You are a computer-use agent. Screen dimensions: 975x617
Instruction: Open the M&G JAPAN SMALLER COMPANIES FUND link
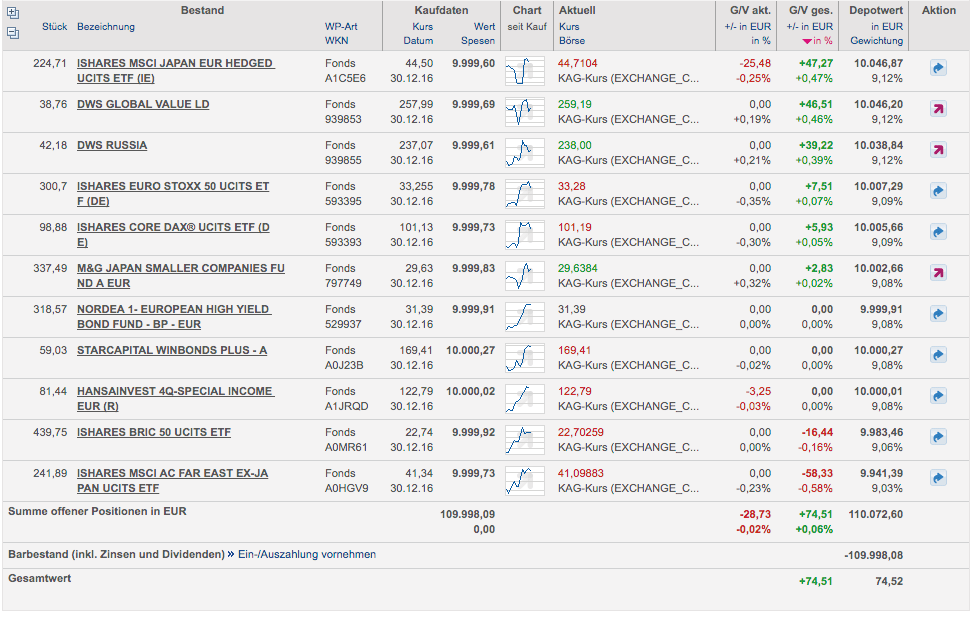click(x=180, y=276)
